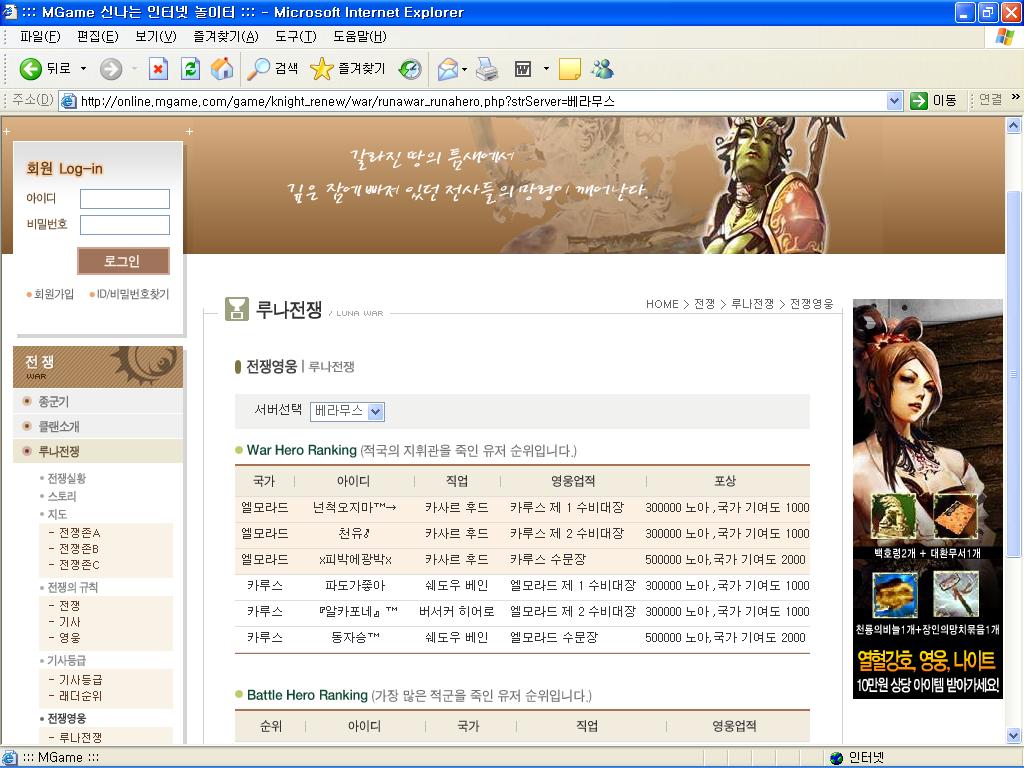Open 전쟁존A map link
Image resolution: width=1024 pixels, height=768 pixels.
(x=79, y=533)
